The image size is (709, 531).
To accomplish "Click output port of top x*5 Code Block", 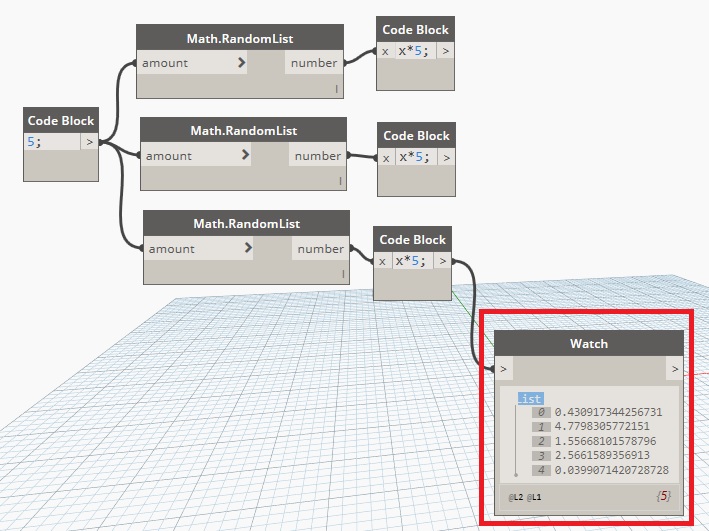I will (445, 51).
